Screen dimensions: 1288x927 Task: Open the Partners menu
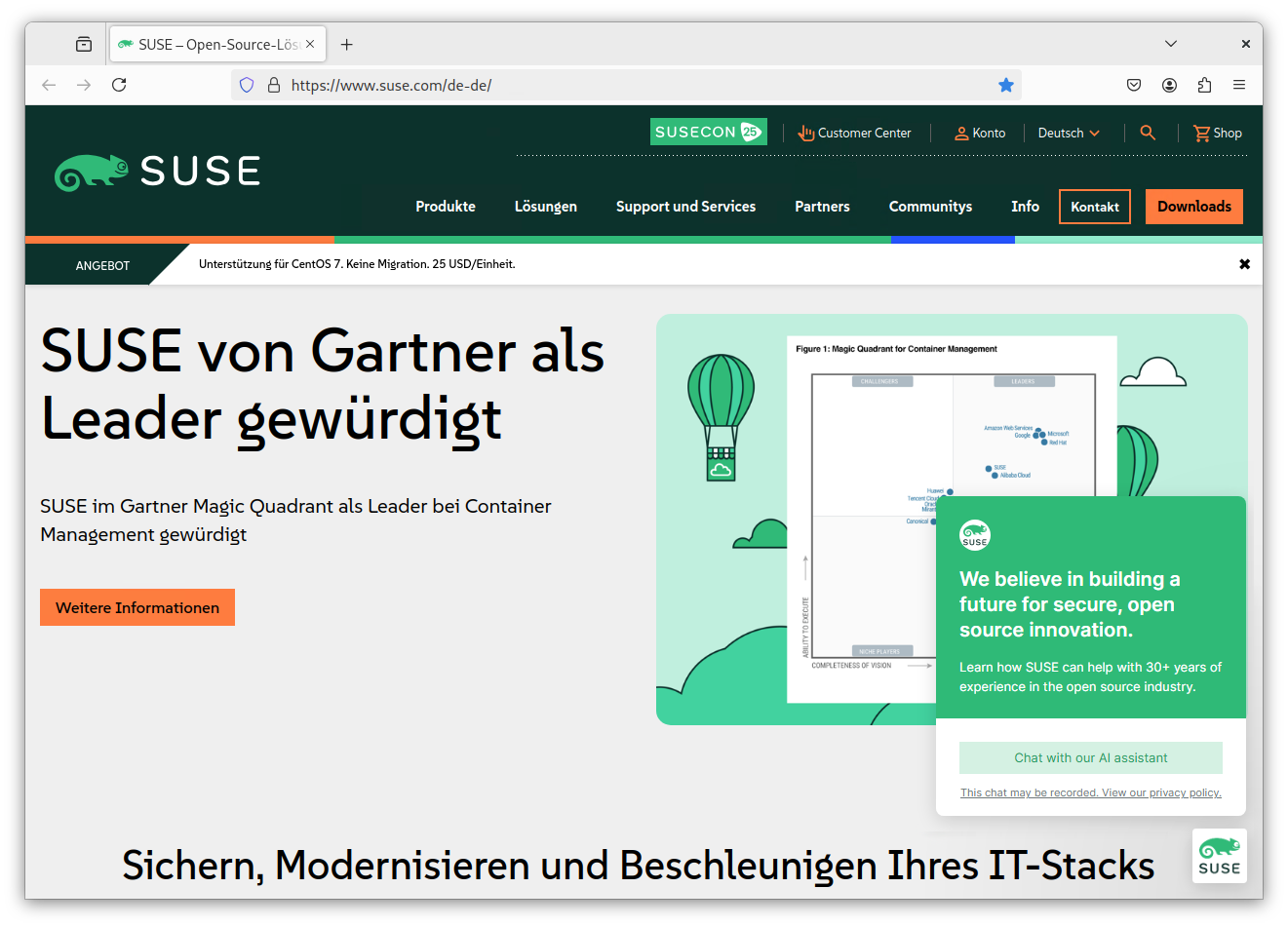click(822, 207)
